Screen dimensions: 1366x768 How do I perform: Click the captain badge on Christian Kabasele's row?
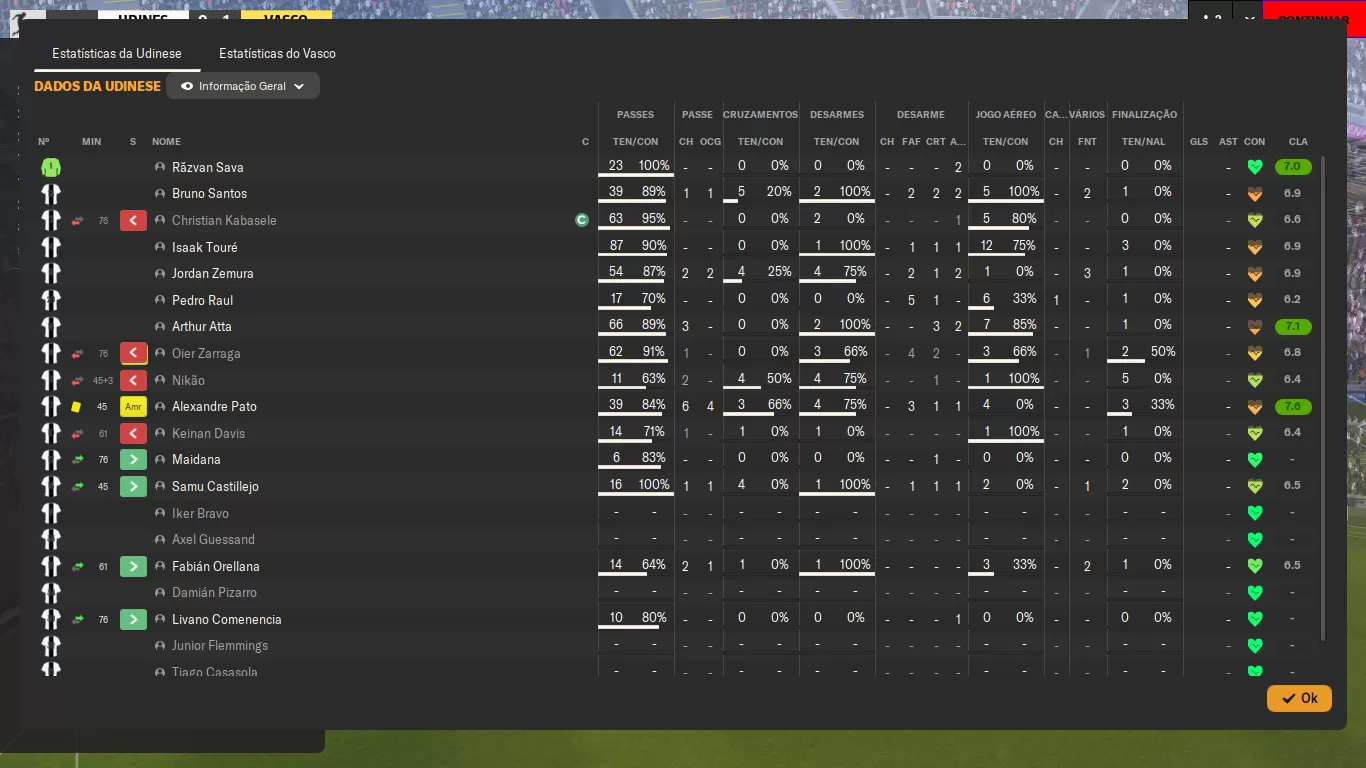582,220
